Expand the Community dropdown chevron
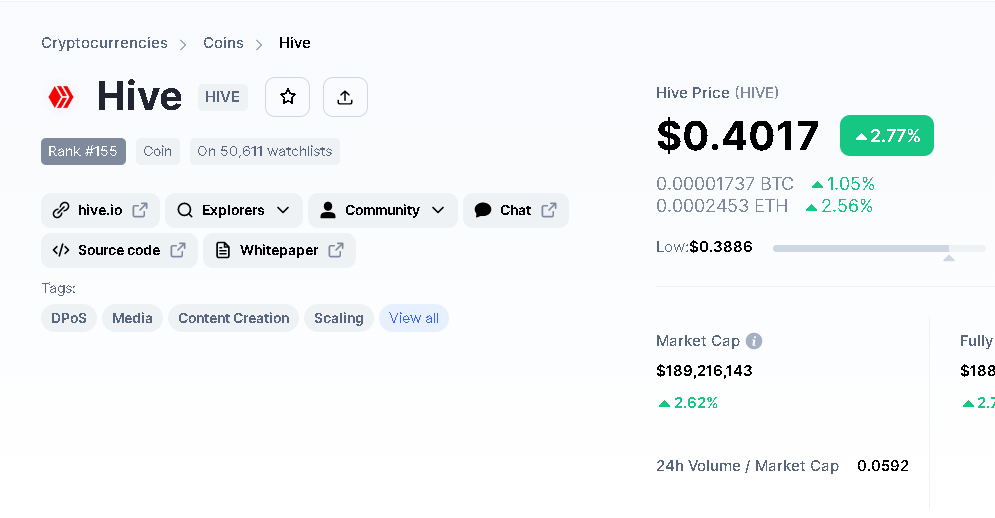This screenshot has width=995, height=518. (x=438, y=210)
